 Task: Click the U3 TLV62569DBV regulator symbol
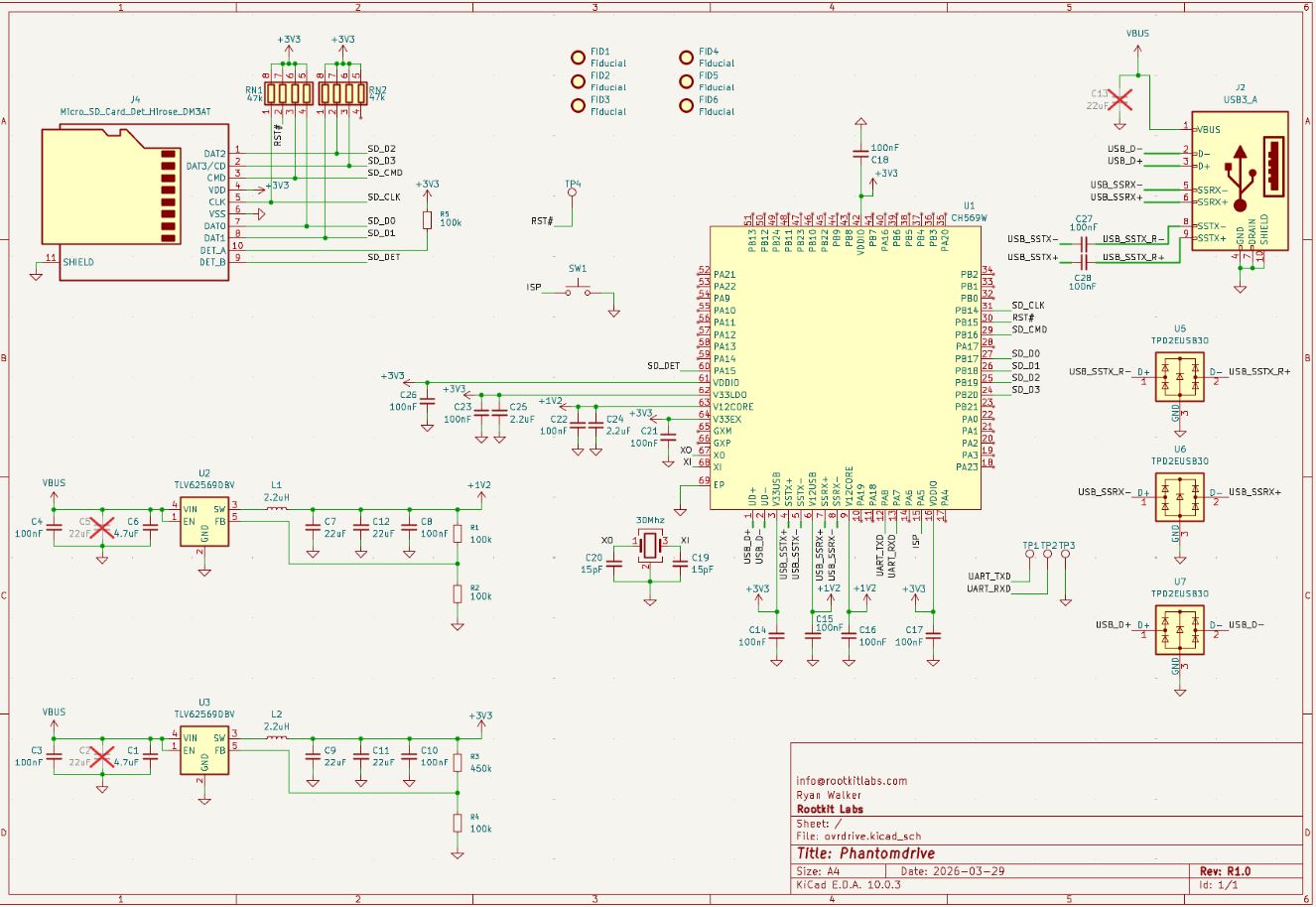pos(204,751)
